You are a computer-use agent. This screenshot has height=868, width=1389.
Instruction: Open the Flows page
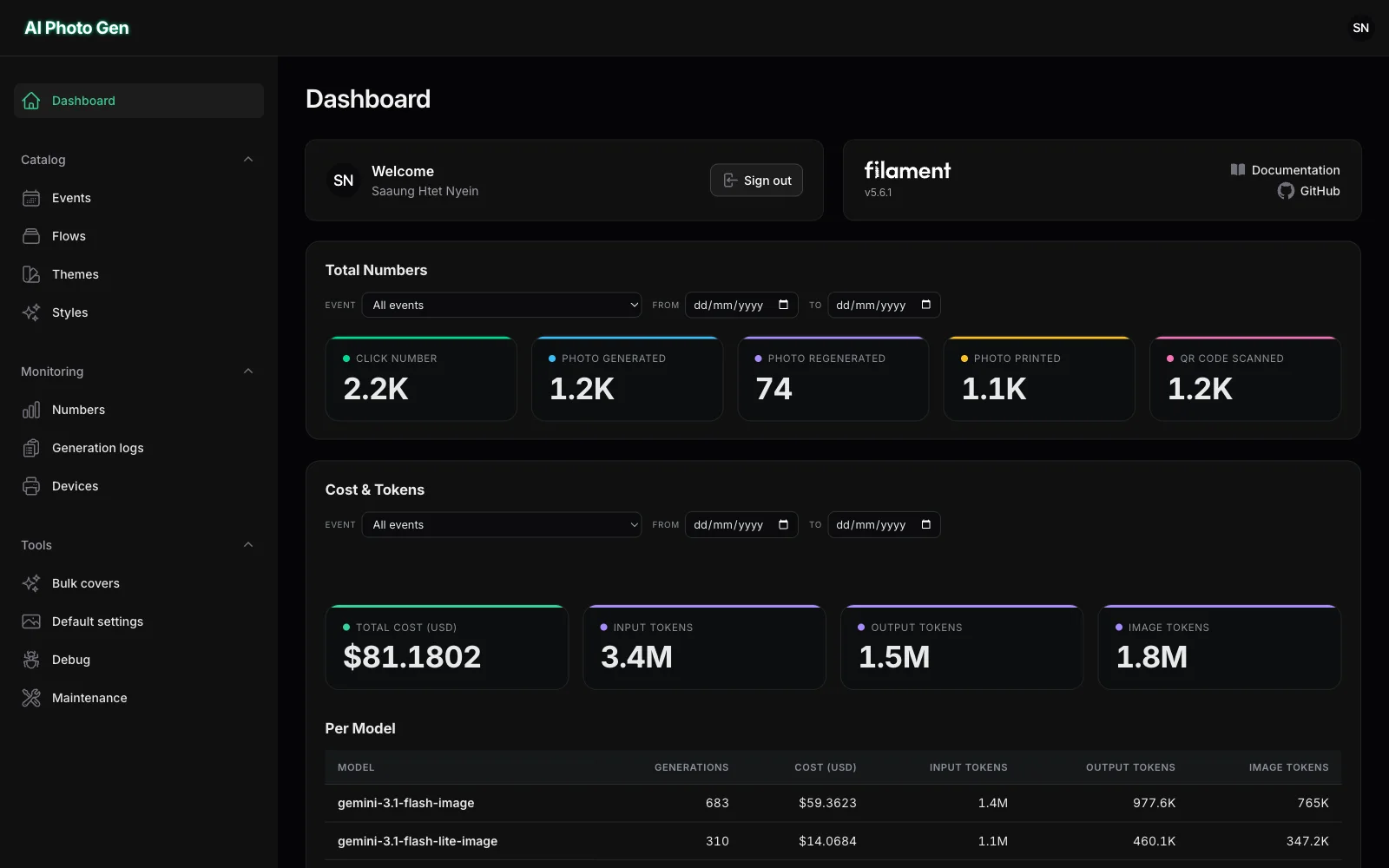click(x=139, y=236)
